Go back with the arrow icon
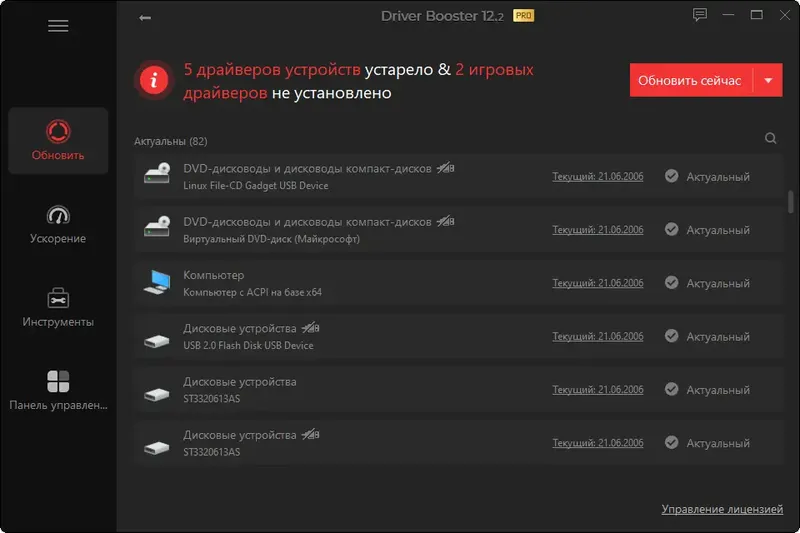The image size is (800, 533). point(145,18)
